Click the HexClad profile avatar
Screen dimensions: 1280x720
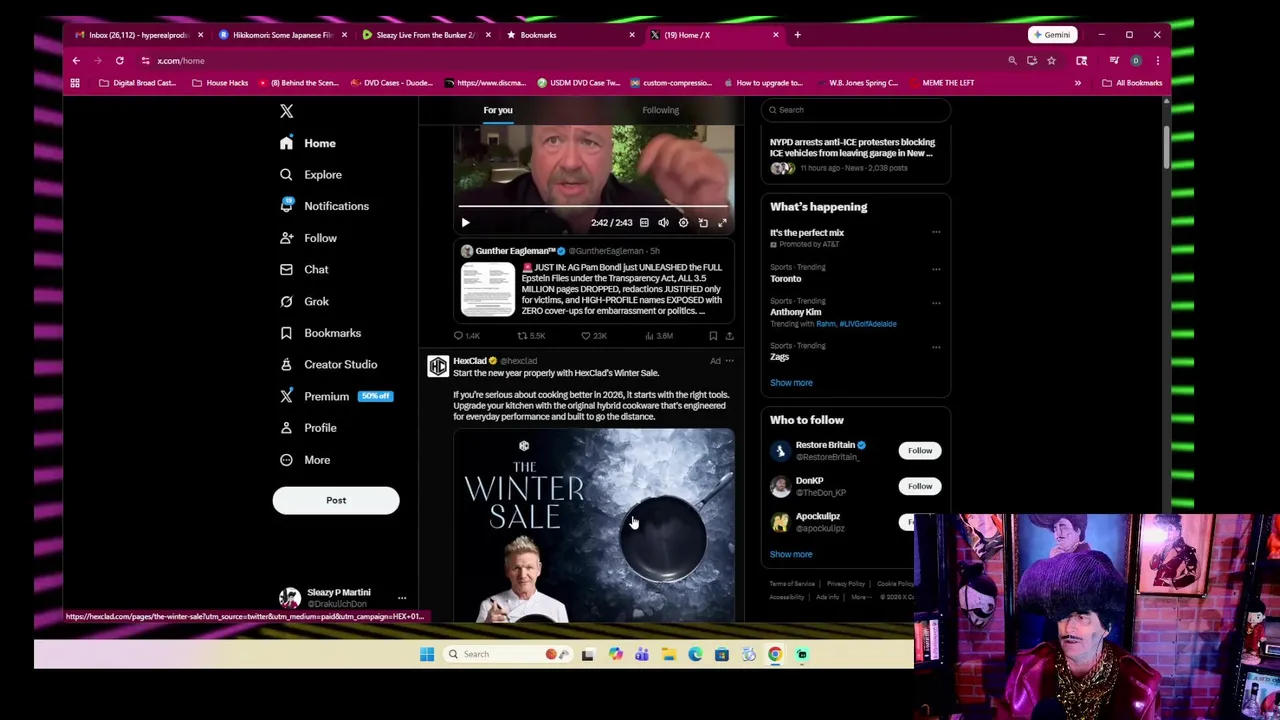pyautogui.click(x=438, y=367)
